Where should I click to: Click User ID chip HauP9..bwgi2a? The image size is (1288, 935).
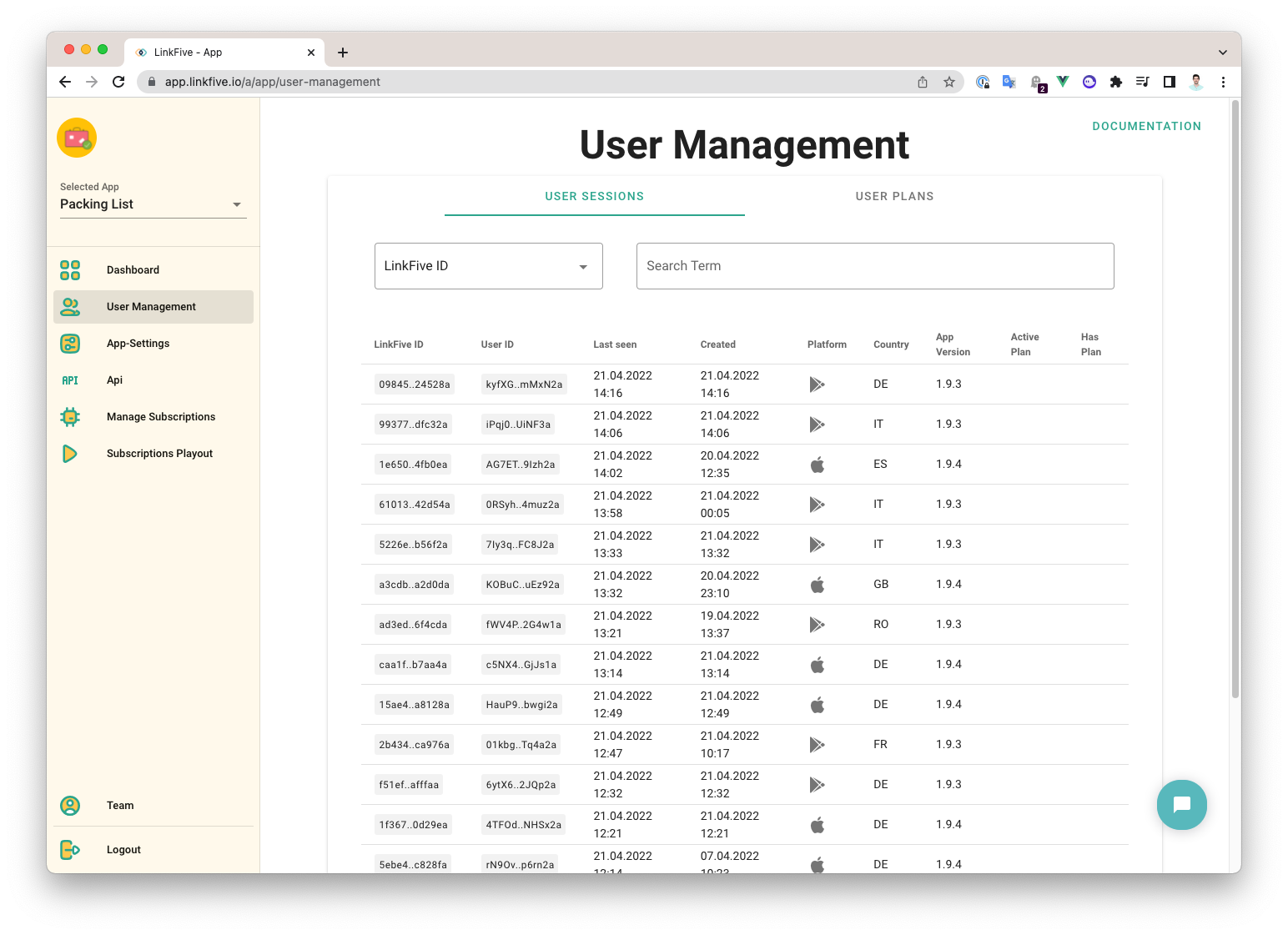pos(522,705)
